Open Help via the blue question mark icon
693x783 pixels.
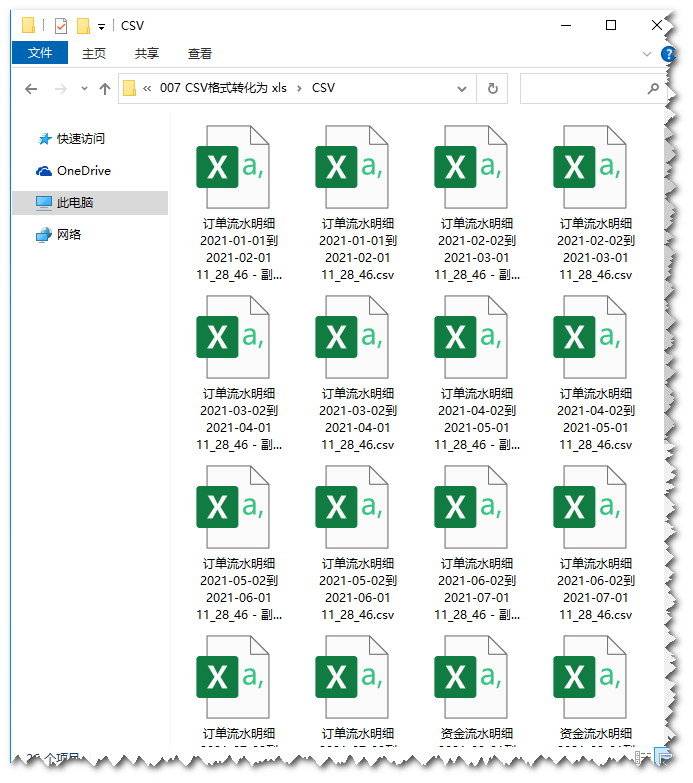point(667,53)
